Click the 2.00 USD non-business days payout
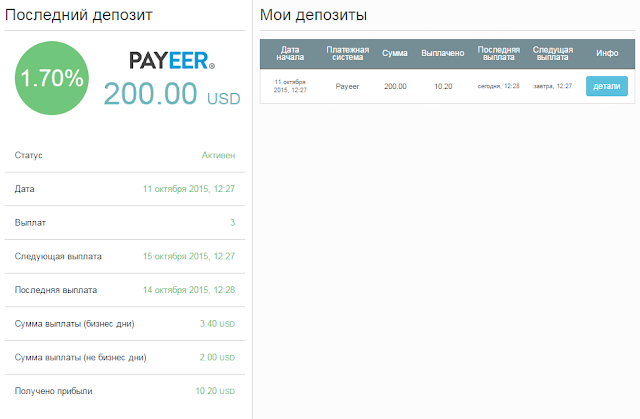 [x=217, y=357]
